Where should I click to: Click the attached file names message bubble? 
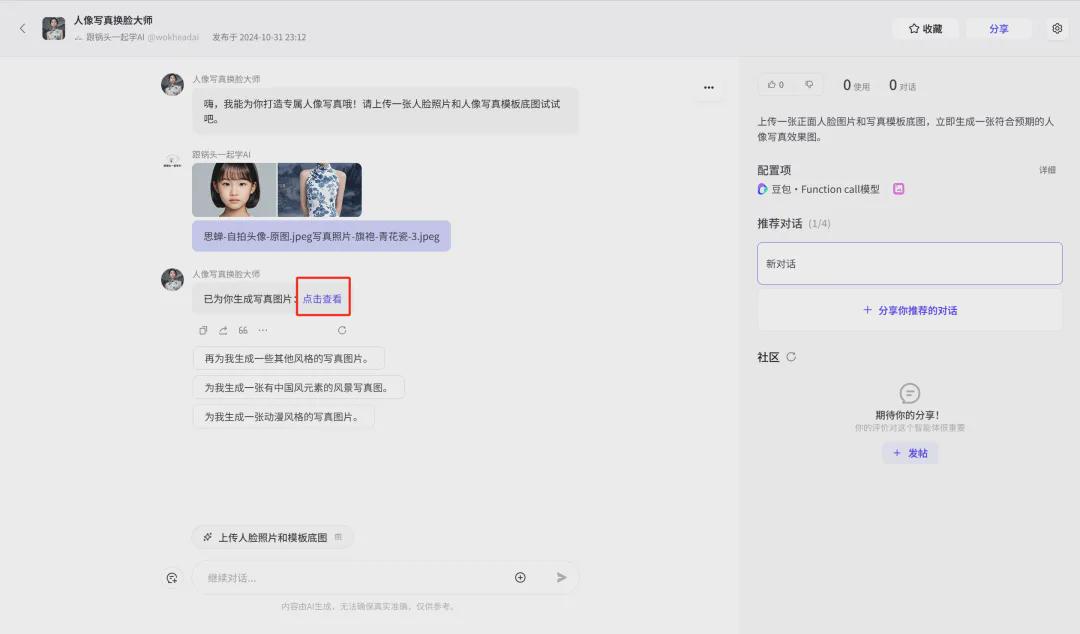pos(321,236)
